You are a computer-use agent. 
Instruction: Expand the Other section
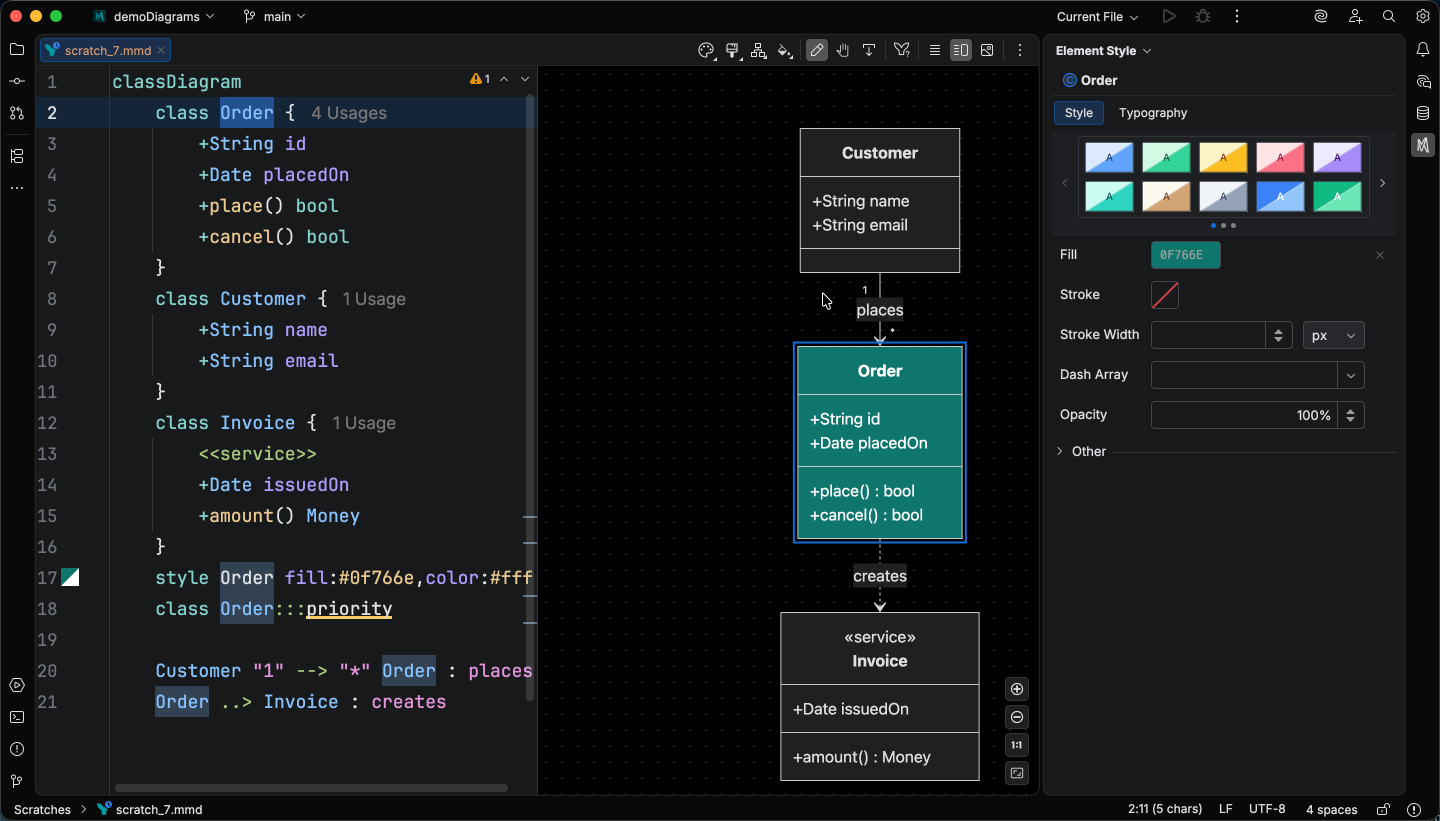coord(1060,451)
